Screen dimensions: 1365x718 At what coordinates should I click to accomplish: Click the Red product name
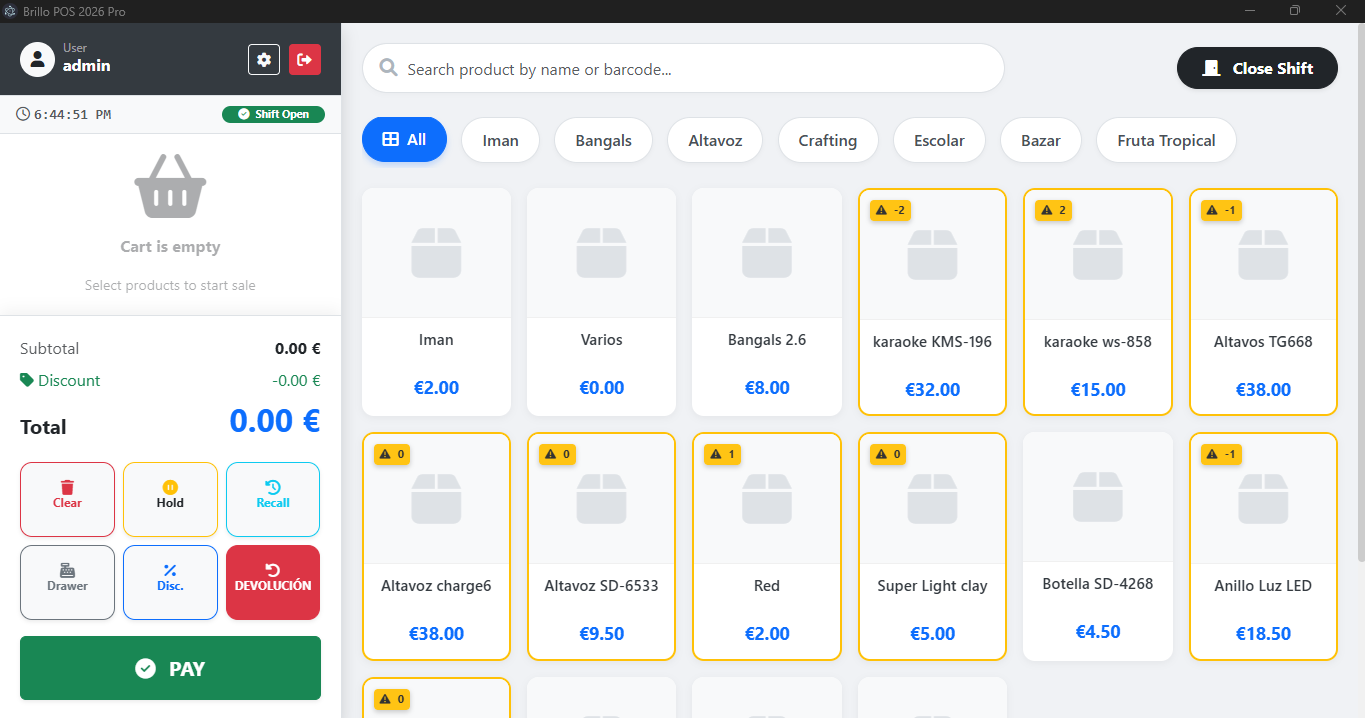[x=767, y=586]
